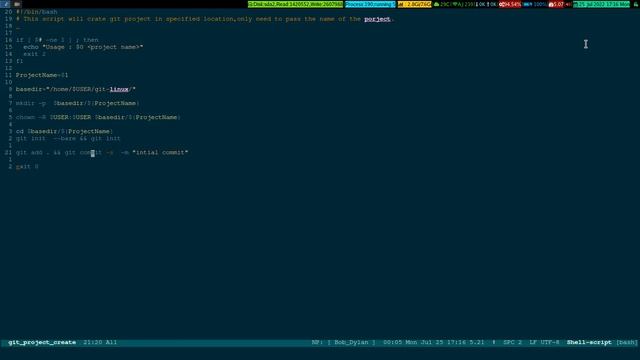
Task: Select the Bob_Dylan now-playing entry in modeline
Action: pyautogui.click(x=351, y=342)
